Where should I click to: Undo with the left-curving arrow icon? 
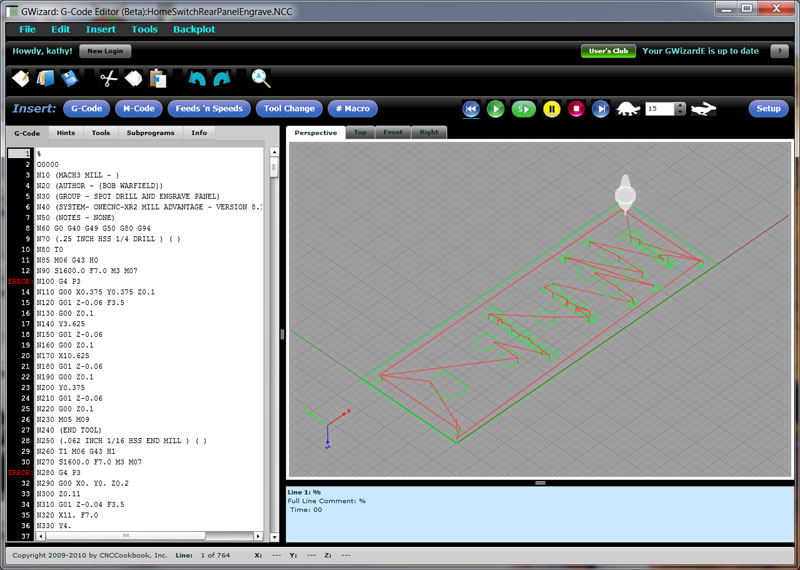[197, 77]
